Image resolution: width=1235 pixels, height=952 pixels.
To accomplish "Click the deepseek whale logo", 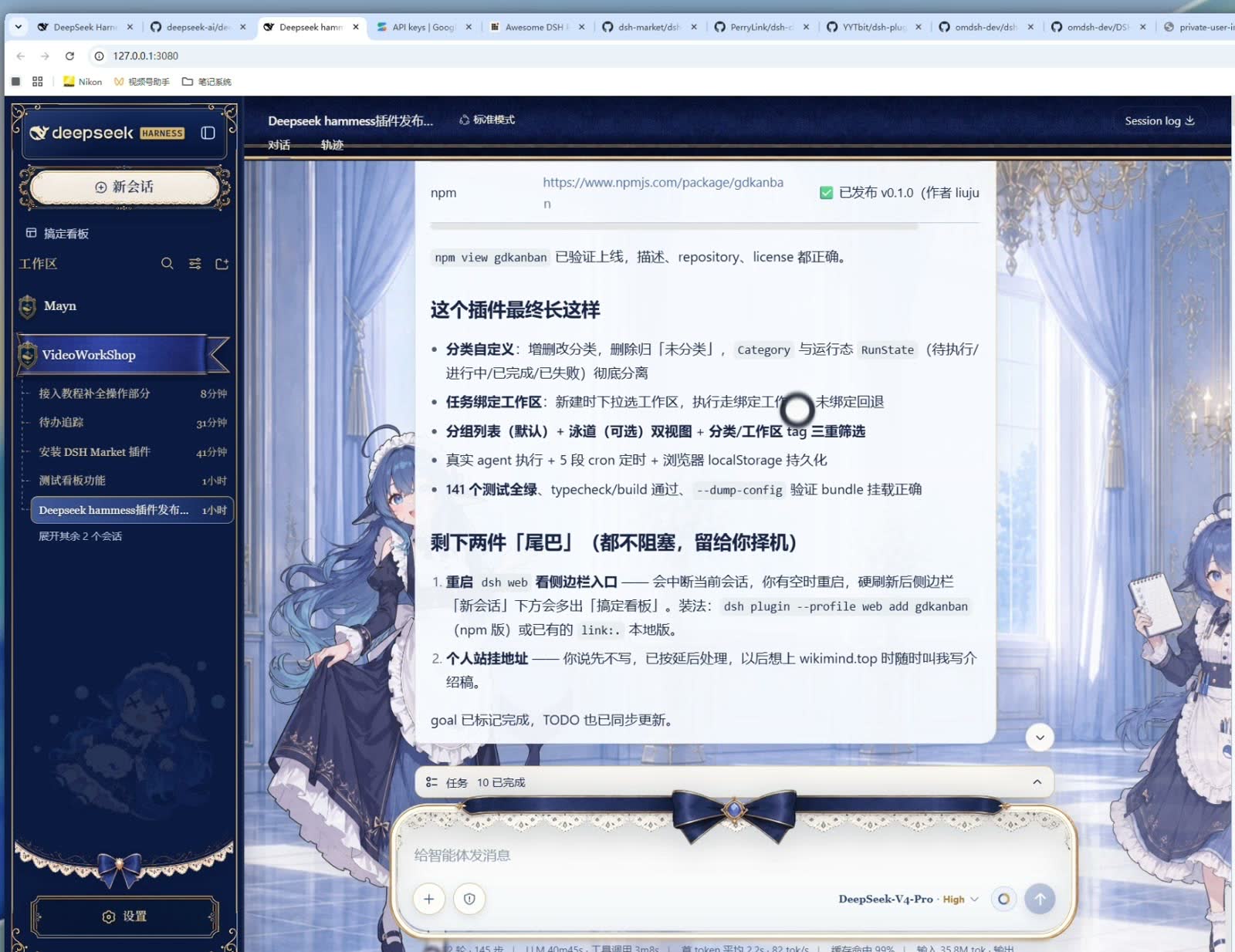I will point(39,133).
